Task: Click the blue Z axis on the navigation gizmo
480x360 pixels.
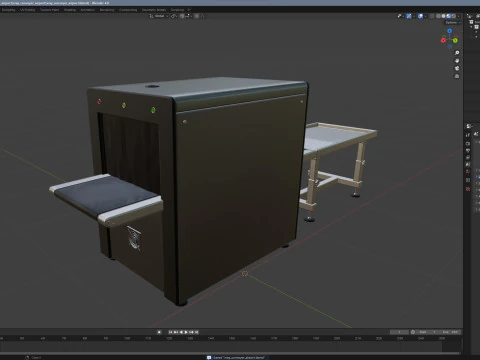Action: pyautogui.click(x=449, y=31)
